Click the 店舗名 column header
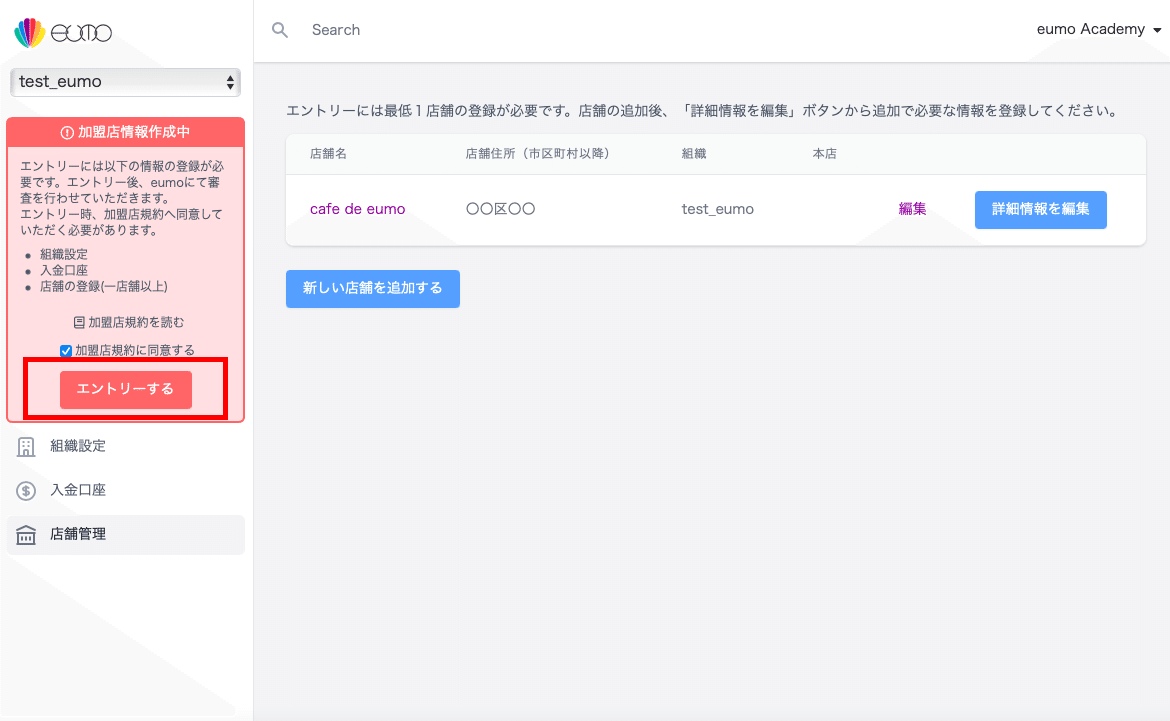This screenshot has width=1170, height=721. (x=328, y=154)
